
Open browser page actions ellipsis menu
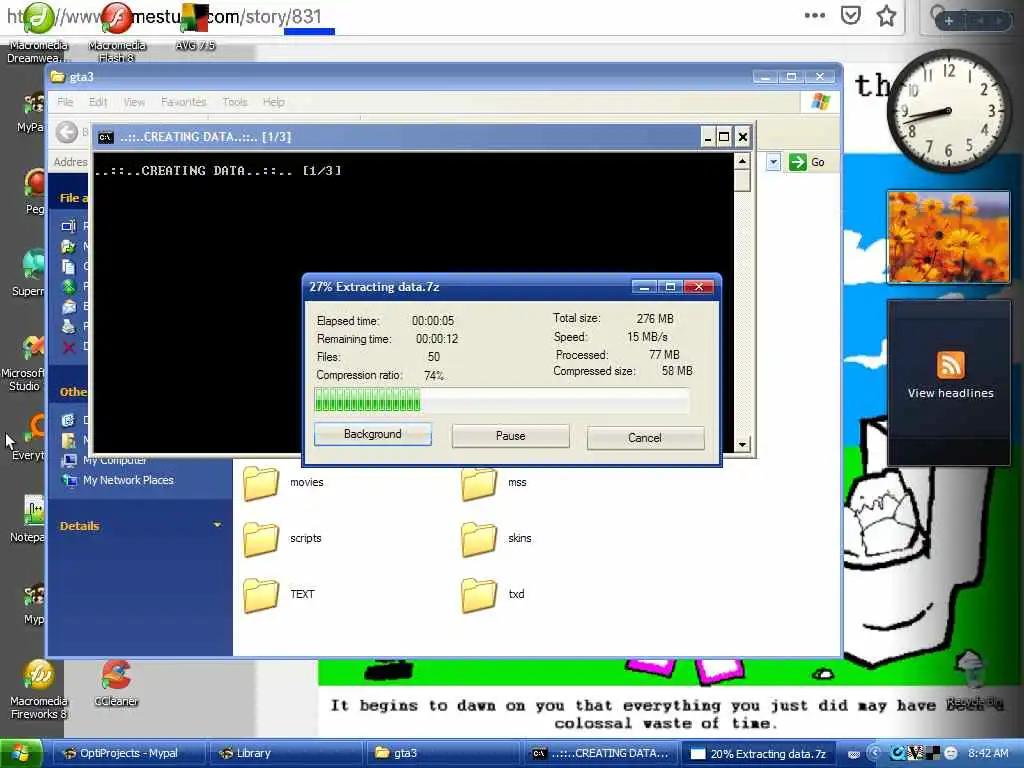814,16
